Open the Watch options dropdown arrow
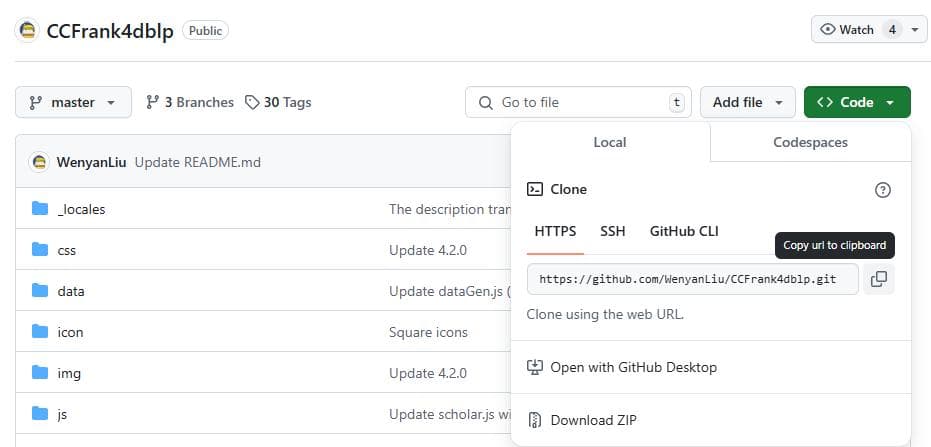This screenshot has width=931, height=447. coord(915,30)
